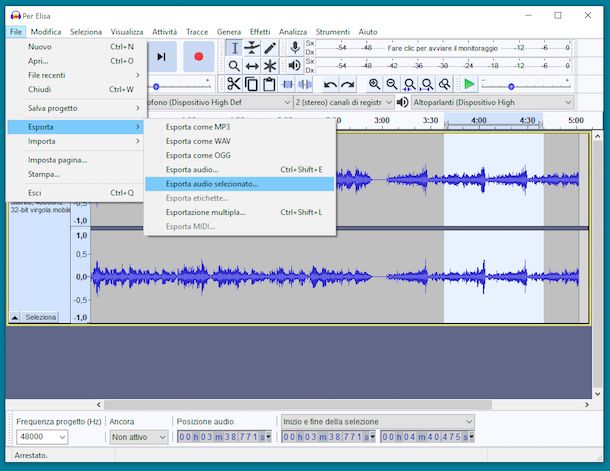Click the Skip to End button
Image resolution: width=610 pixels, height=471 pixels.
[x=162, y=57]
